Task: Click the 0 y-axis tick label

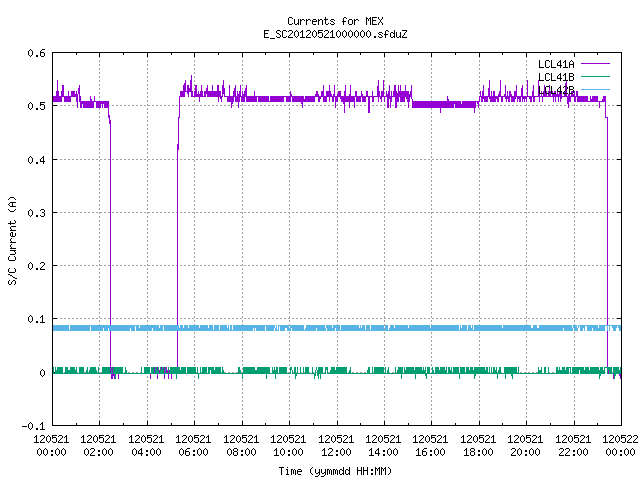Action: click(42, 373)
